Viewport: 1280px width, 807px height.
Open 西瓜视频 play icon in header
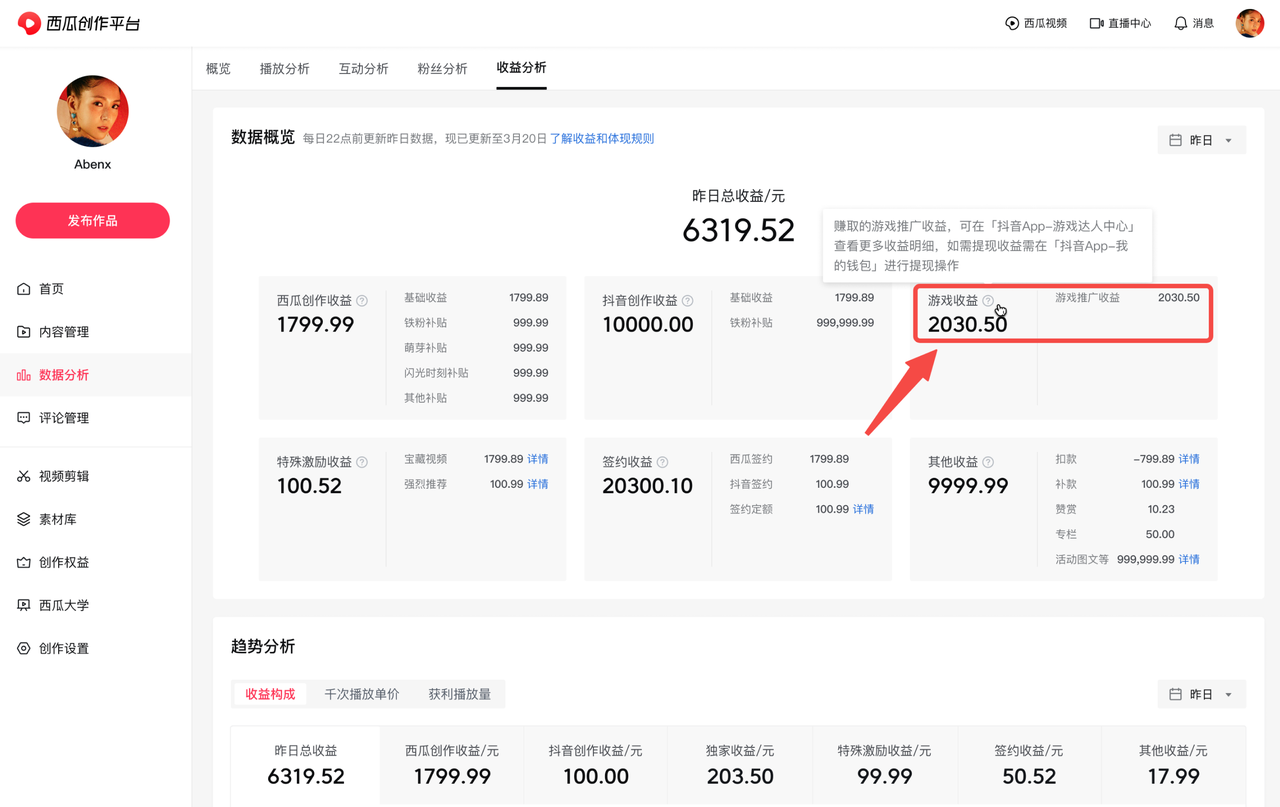click(x=1012, y=23)
